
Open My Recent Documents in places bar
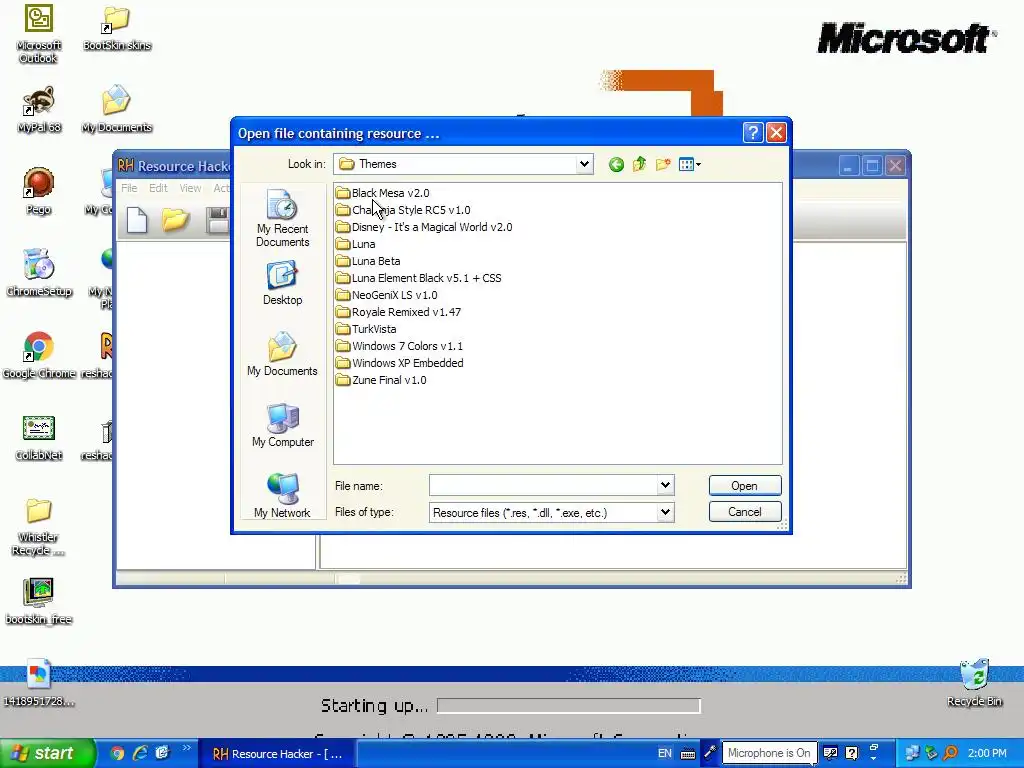283,218
